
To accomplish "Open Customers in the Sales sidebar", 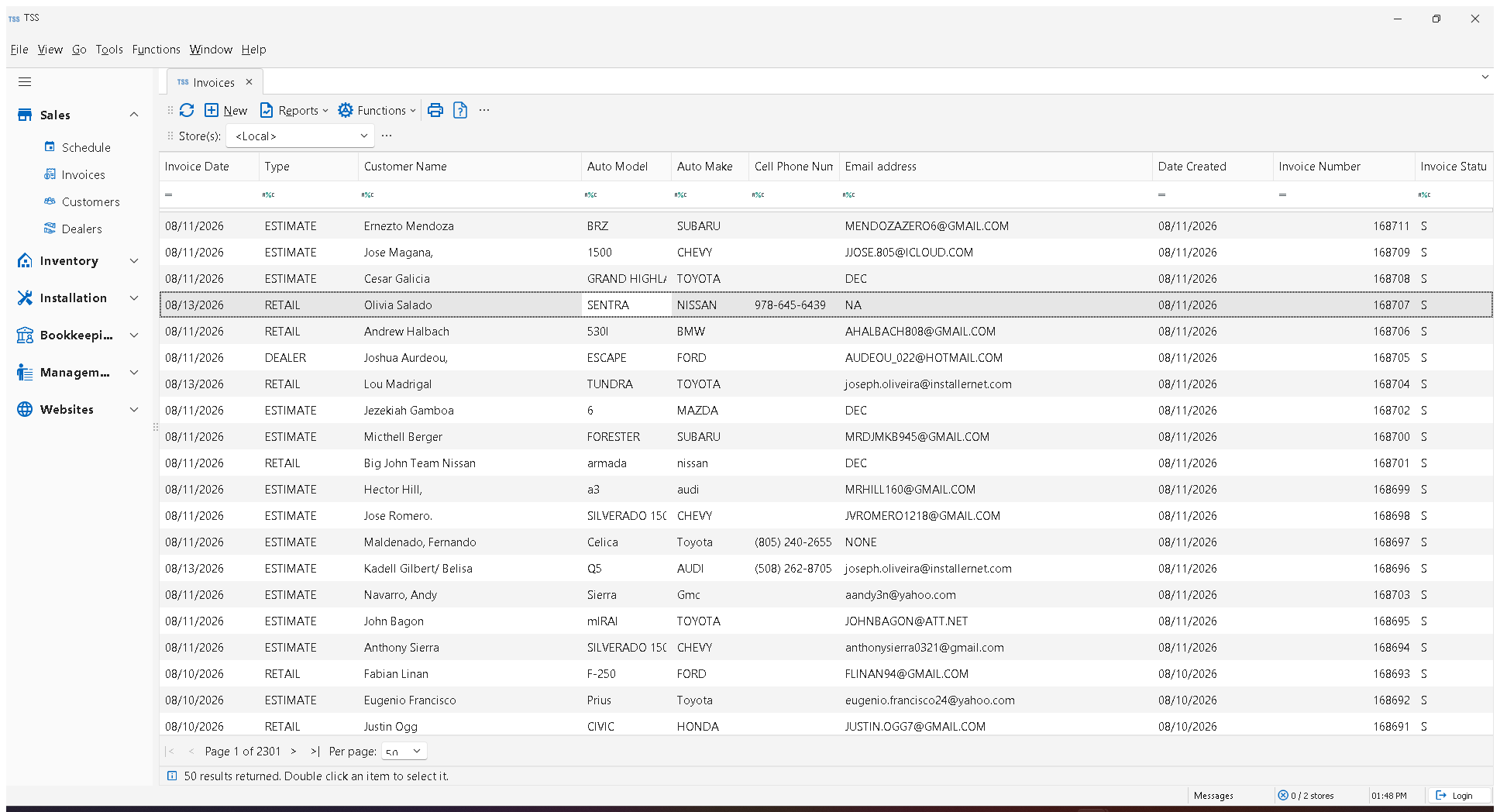I will click(x=91, y=201).
